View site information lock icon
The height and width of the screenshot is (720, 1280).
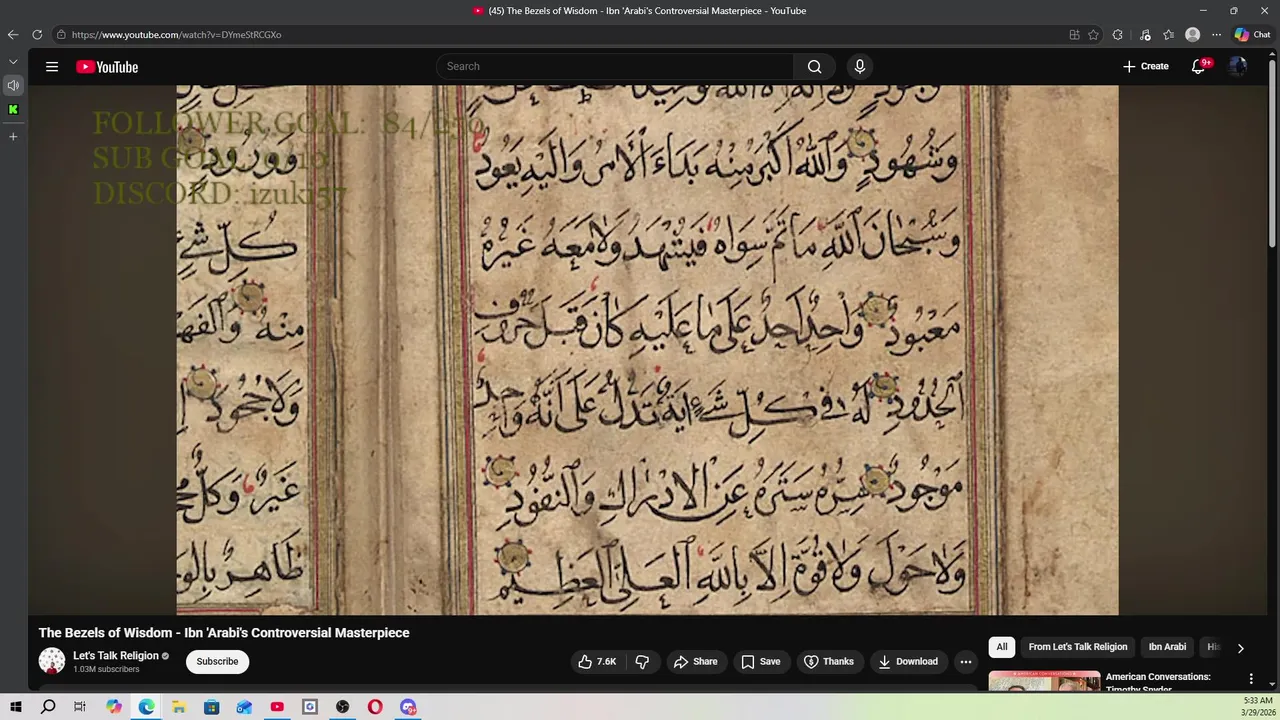tap(61, 35)
